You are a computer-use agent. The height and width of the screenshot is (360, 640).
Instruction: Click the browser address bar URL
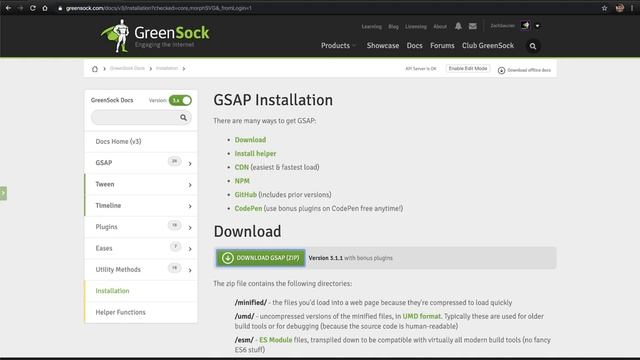pyautogui.click(x=159, y=8)
